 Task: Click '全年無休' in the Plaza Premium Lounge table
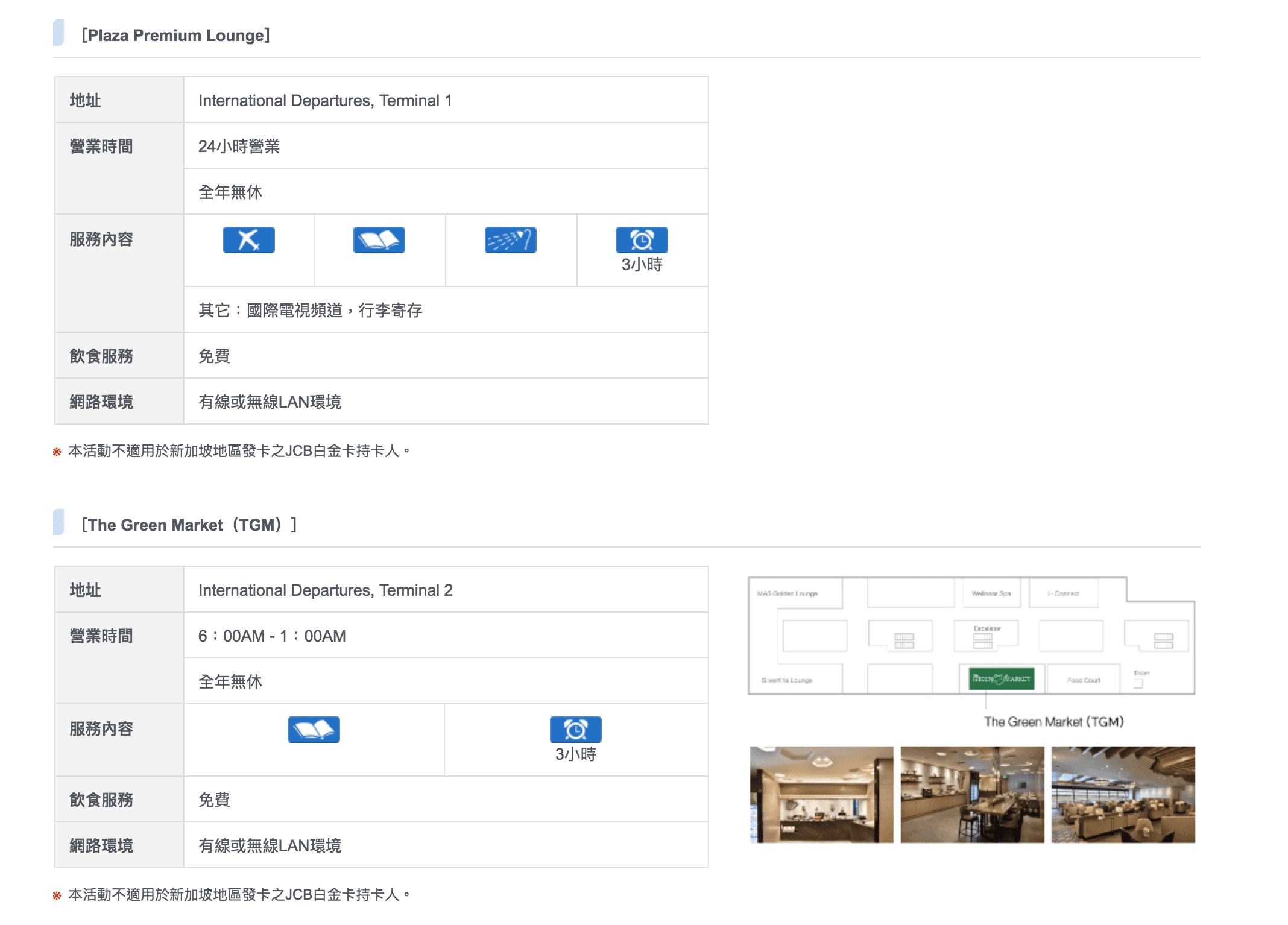230,192
